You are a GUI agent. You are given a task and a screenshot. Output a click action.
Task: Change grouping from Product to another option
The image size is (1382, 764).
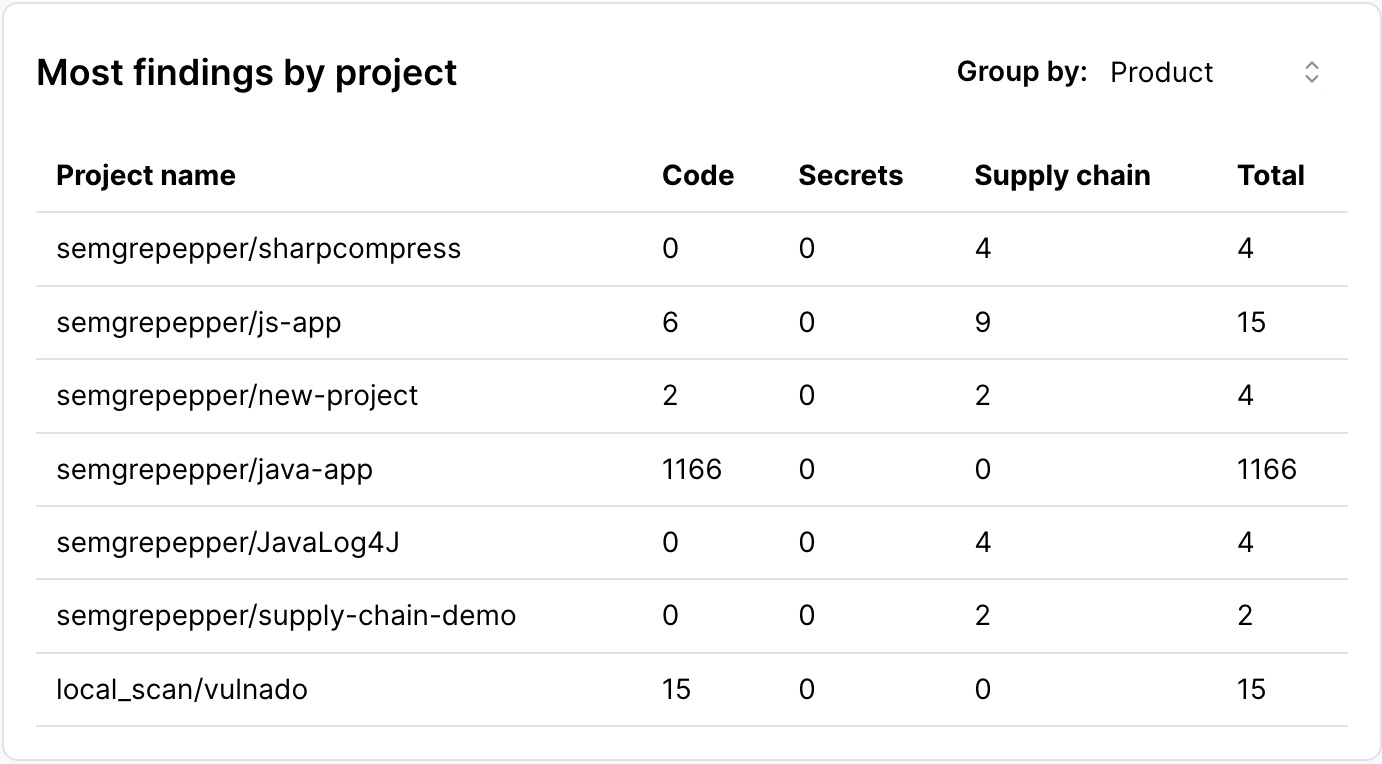[1162, 72]
